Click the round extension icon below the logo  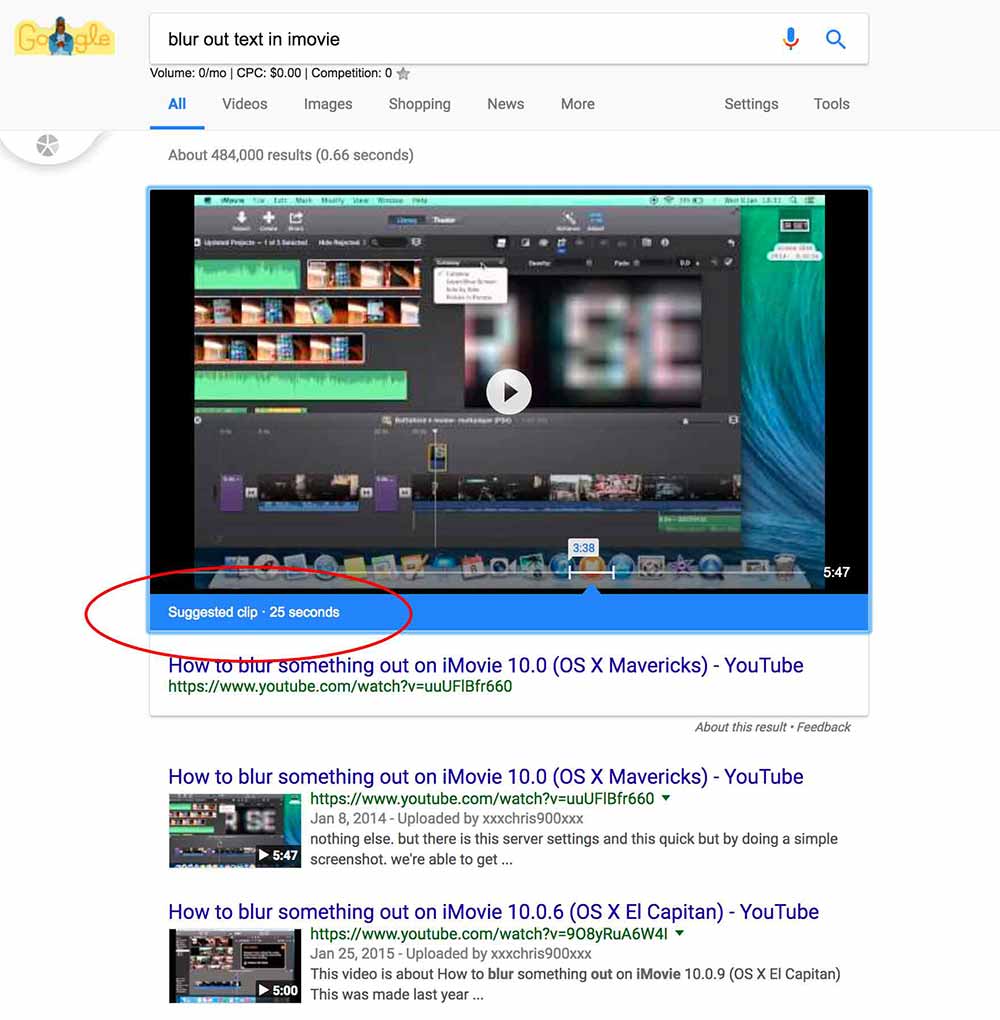pyautogui.click(x=47, y=145)
